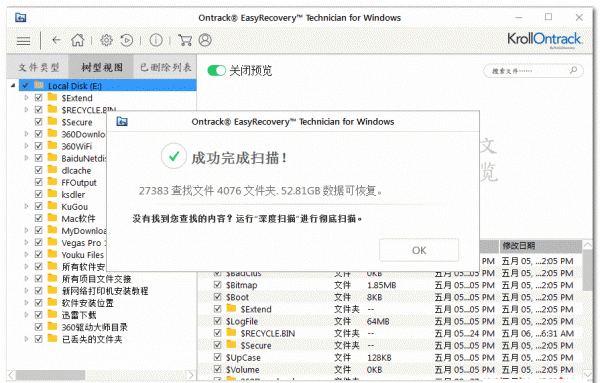Expand the 迅雷下载 tree node
This screenshot has width=600, height=383.
coord(26,315)
